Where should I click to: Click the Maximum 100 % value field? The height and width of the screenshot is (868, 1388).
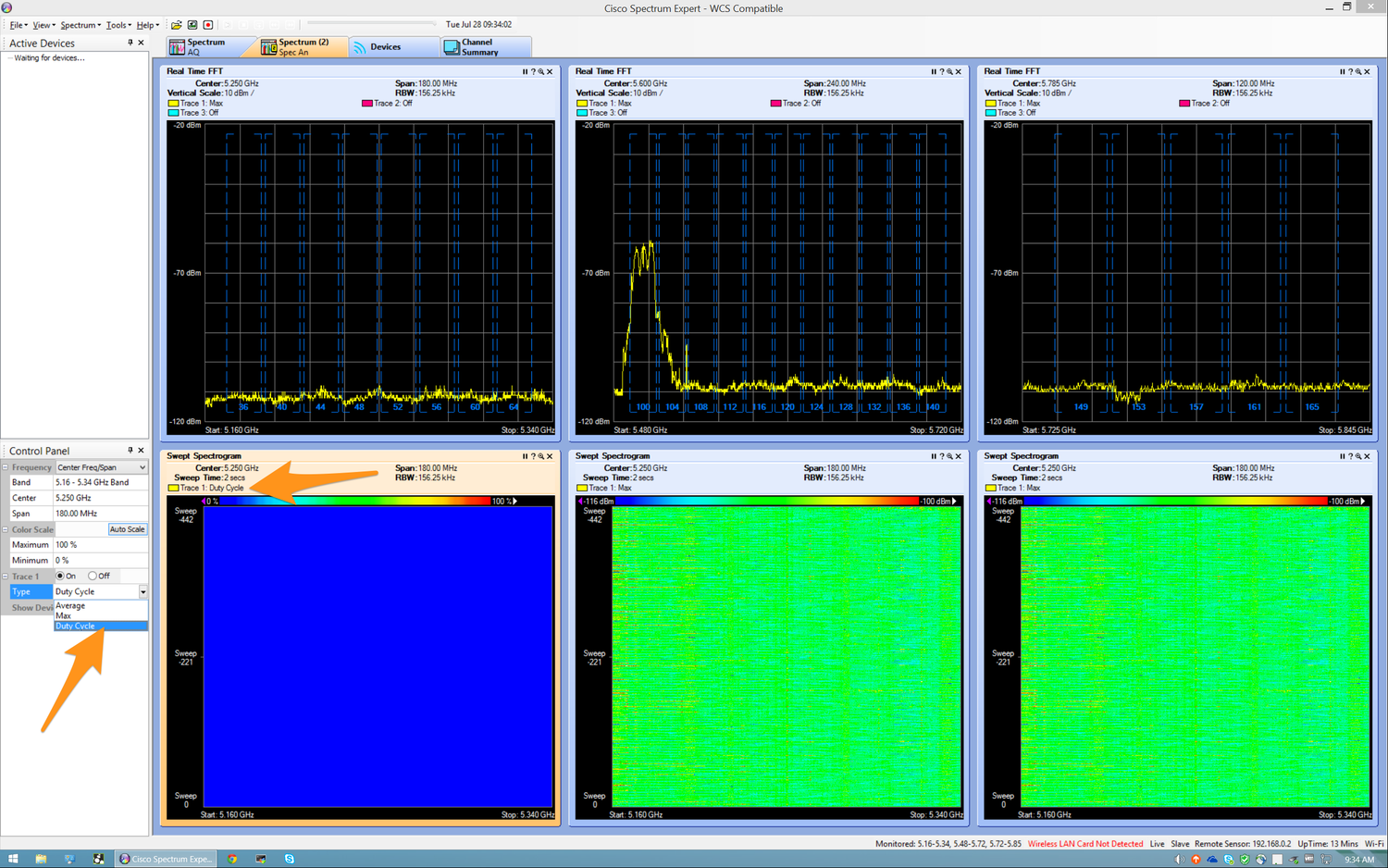101,545
